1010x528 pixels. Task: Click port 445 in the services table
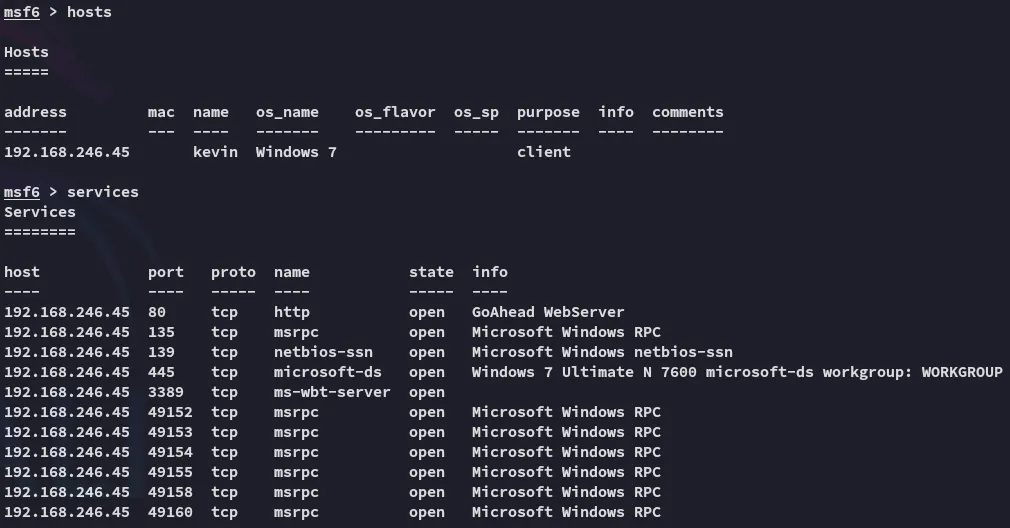click(161, 372)
